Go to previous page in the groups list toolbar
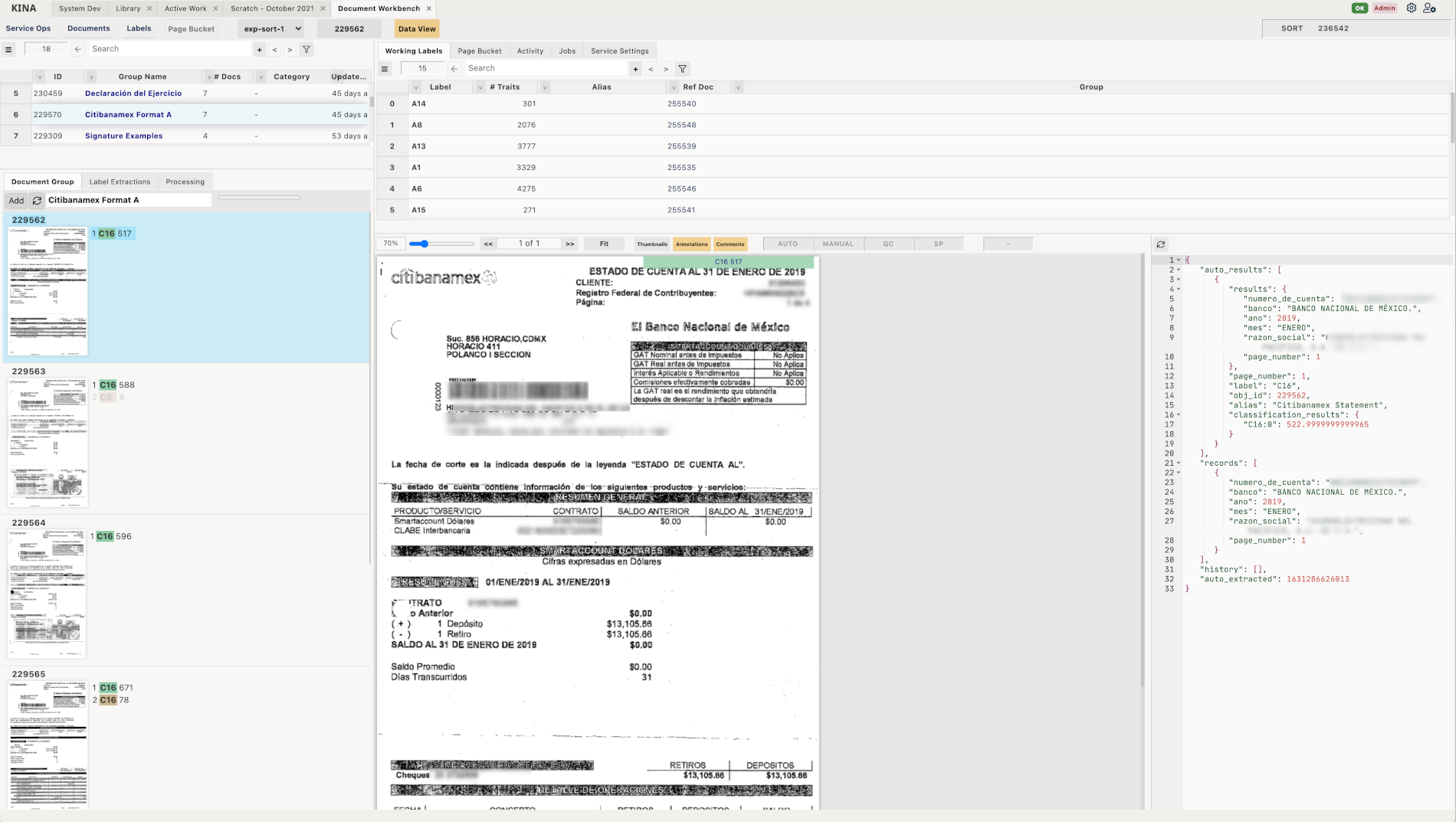Image resolution: width=1456 pixels, height=822 pixels. [274, 49]
